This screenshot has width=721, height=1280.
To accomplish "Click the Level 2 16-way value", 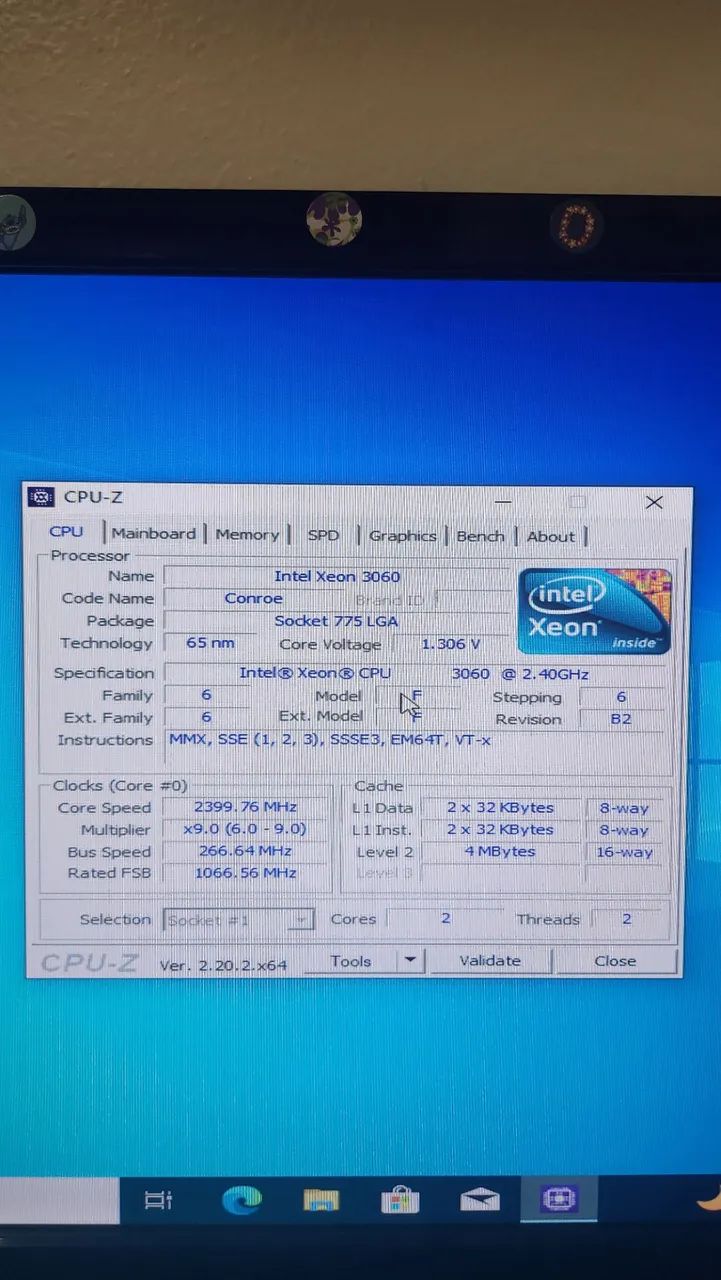I will coord(624,853).
